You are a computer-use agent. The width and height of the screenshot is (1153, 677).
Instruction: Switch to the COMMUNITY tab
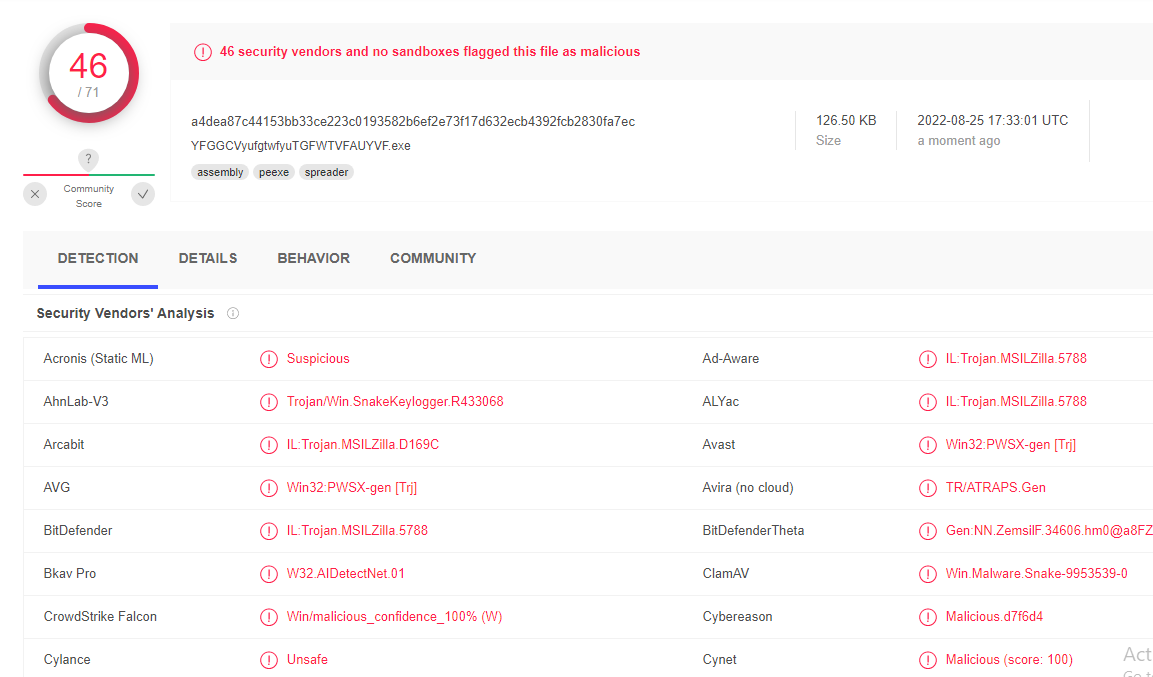tap(432, 258)
